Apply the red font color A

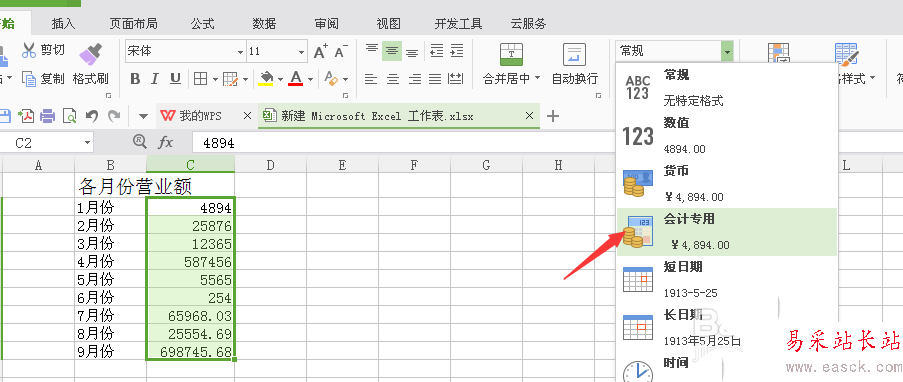click(x=295, y=79)
